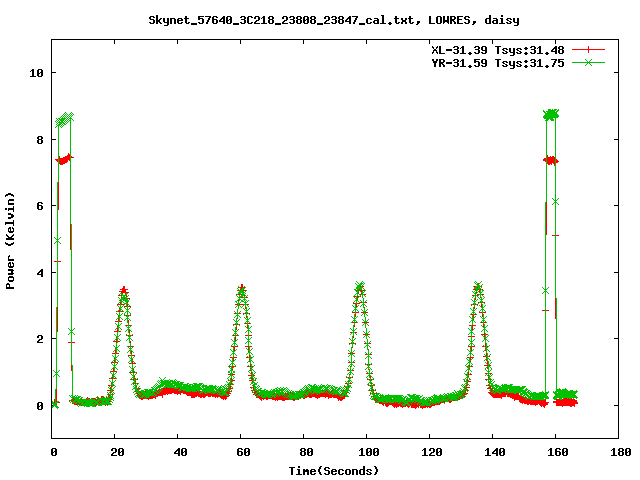Click the x-axis tick label 120

pyautogui.click(x=432, y=452)
